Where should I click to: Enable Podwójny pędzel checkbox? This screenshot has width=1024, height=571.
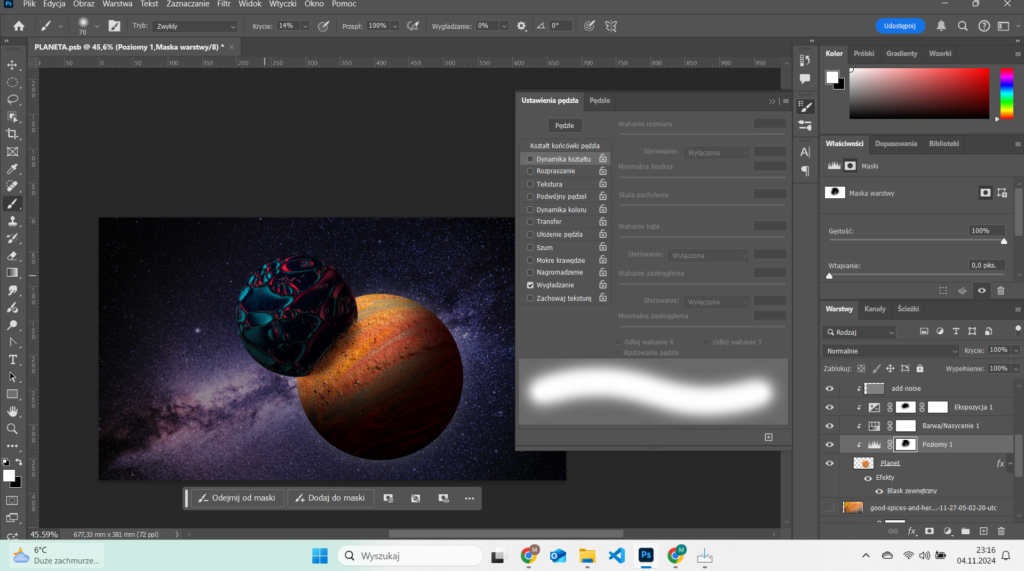(530, 197)
